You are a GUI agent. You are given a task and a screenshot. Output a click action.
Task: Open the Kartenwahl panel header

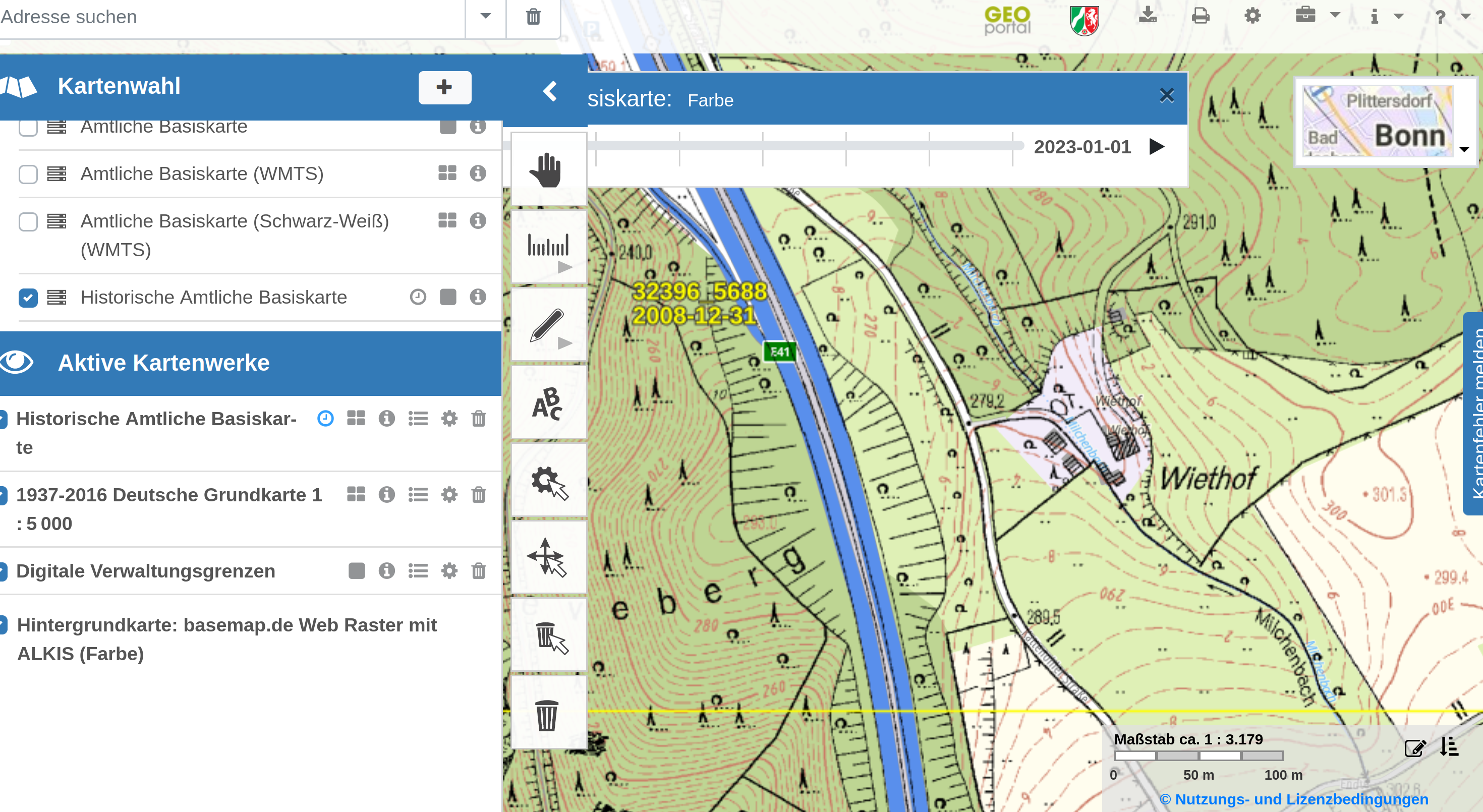point(118,86)
